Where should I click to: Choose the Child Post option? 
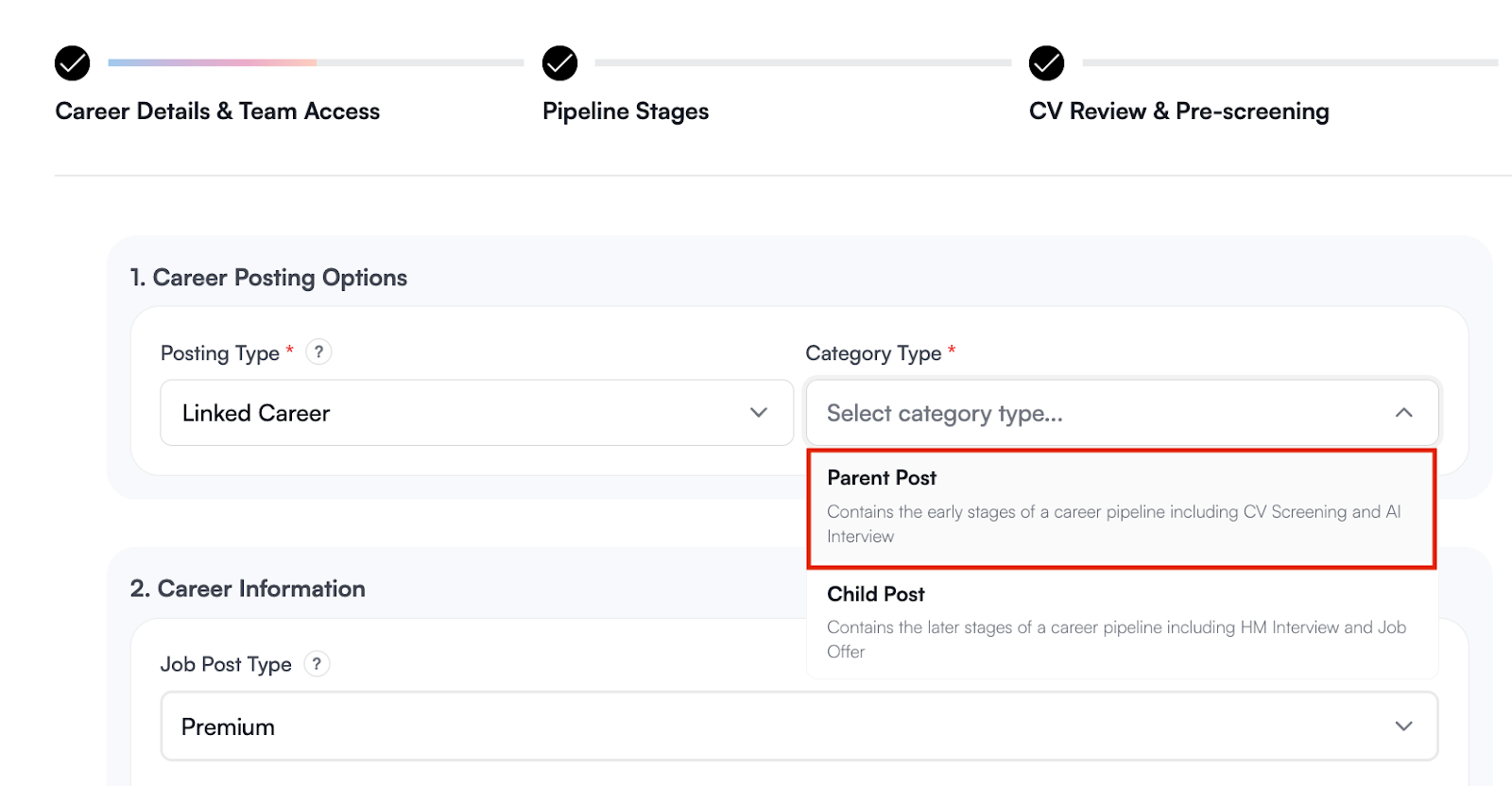(1121, 622)
